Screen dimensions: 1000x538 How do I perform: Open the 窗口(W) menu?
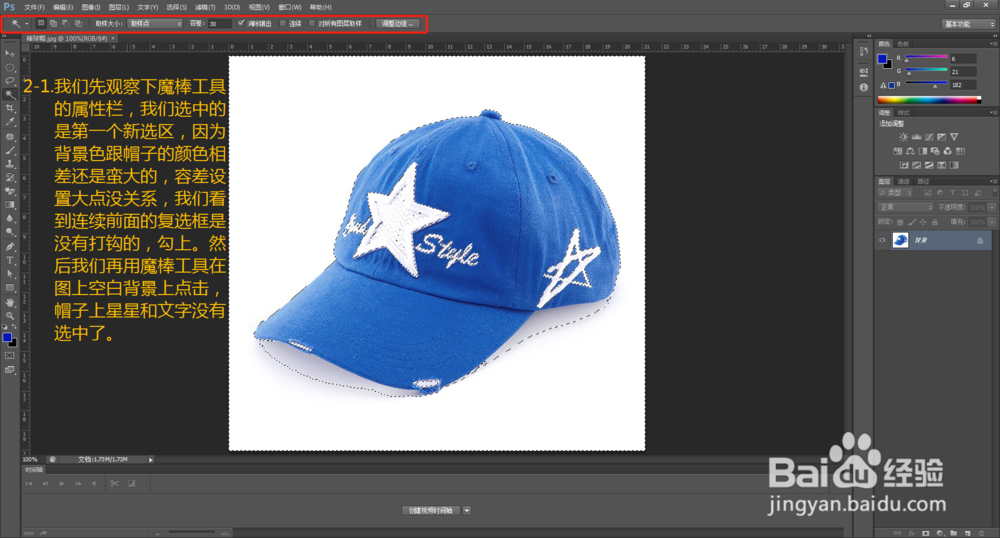pos(290,7)
